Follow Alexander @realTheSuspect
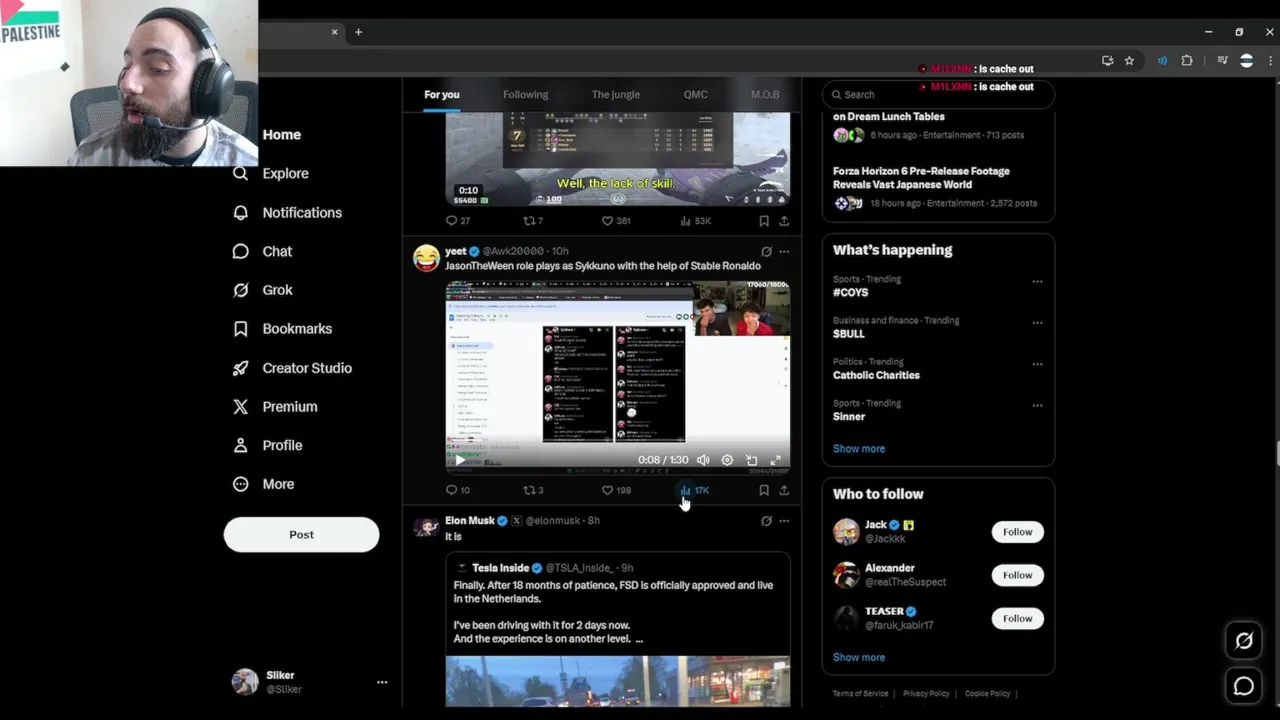Image resolution: width=1280 pixels, height=720 pixels. (x=1017, y=575)
